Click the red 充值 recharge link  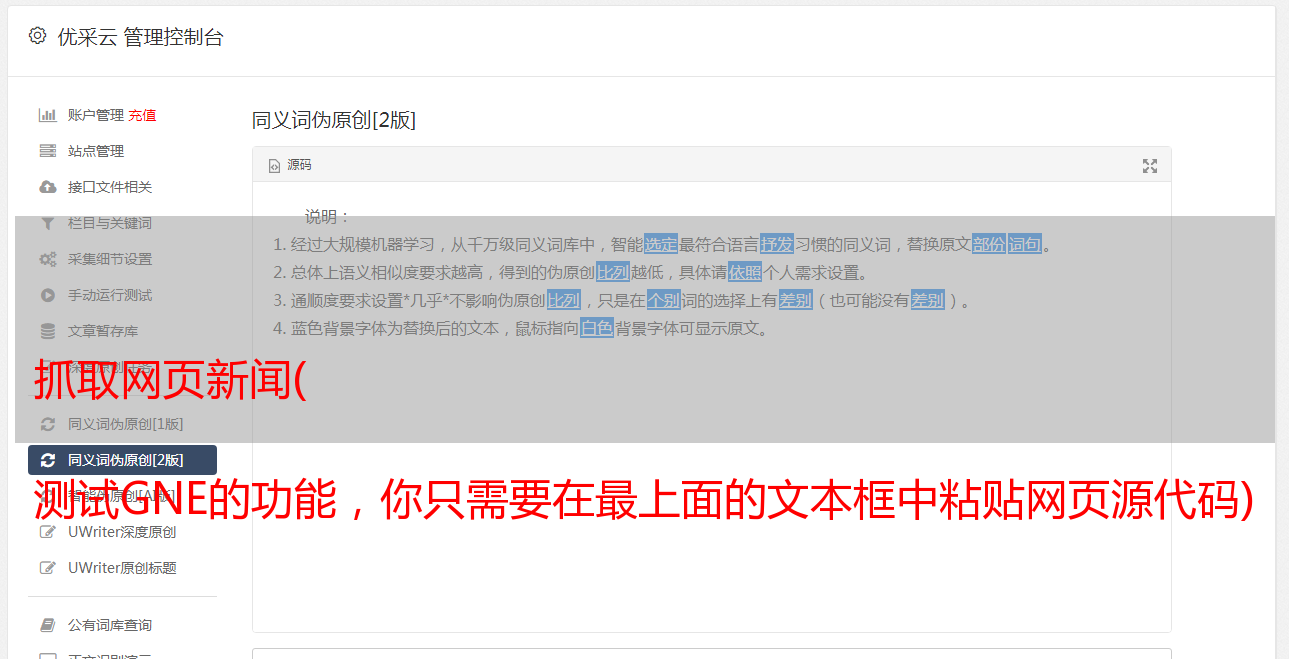(x=142, y=115)
